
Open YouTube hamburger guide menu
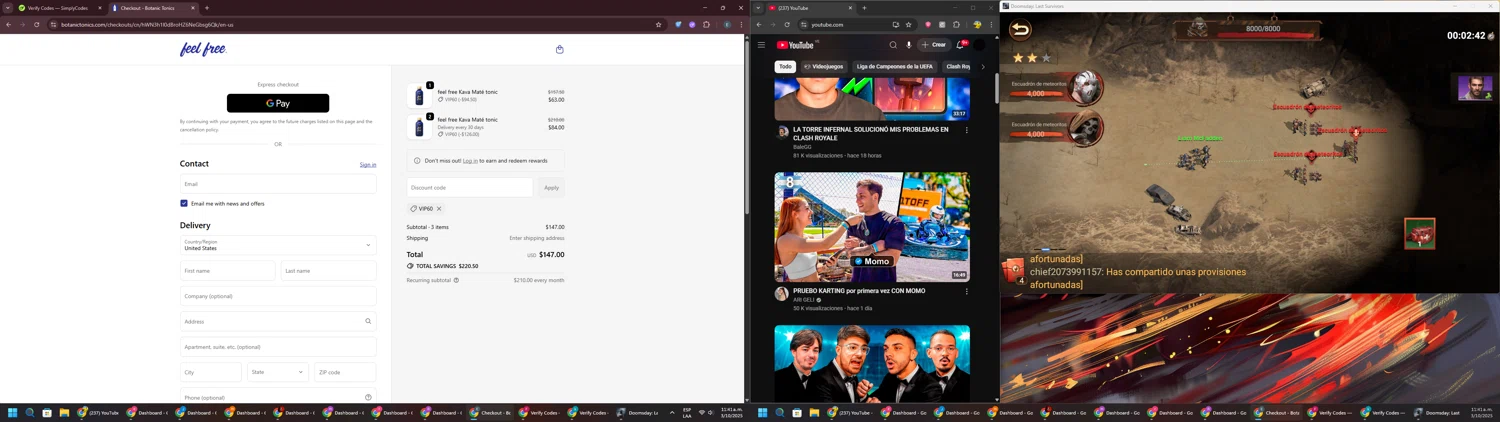761,45
